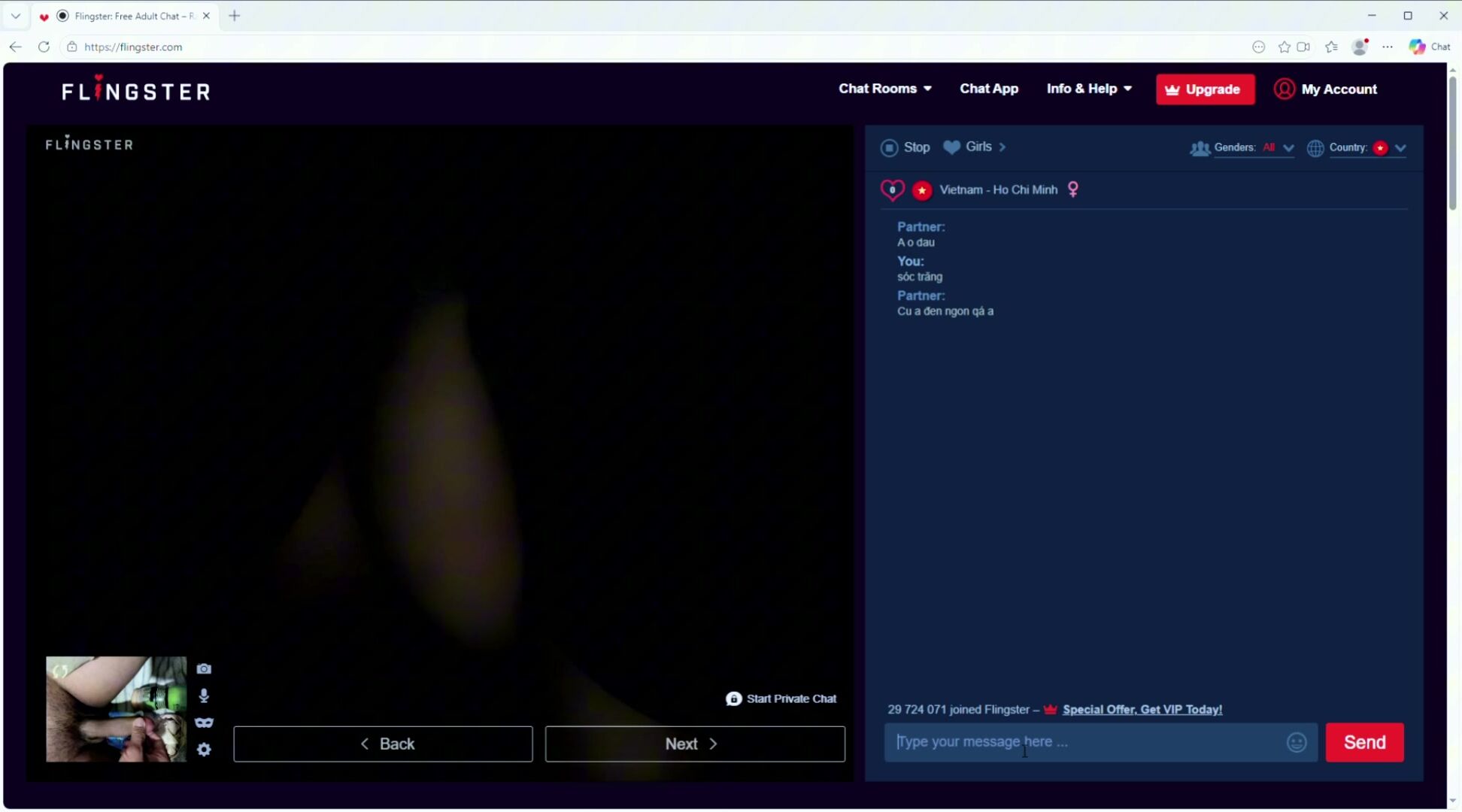Screen dimensions: 1462x812
Task: Expand the Girls chevron arrow
Action: click(x=1002, y=147)
